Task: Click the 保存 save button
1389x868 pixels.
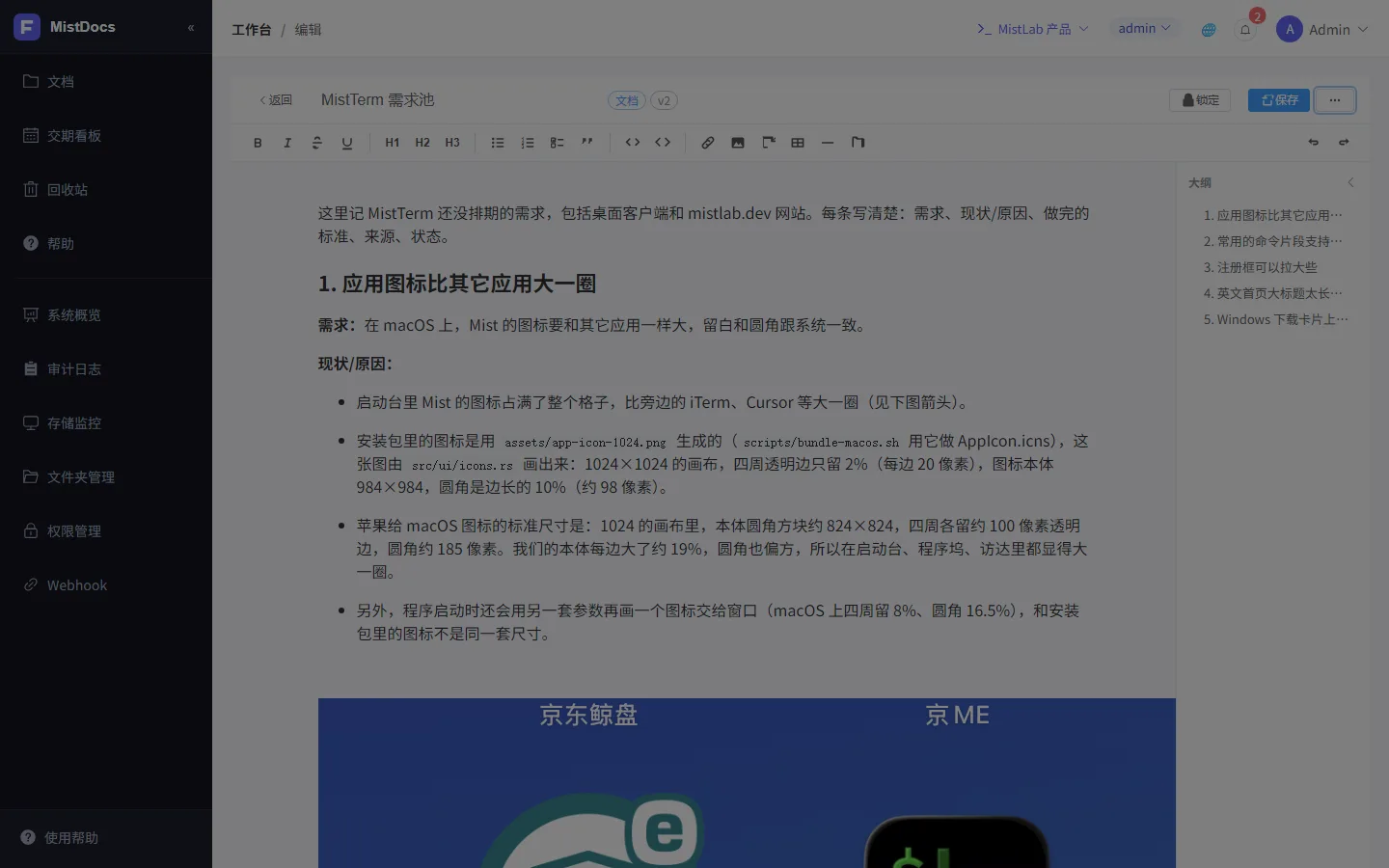Action: point(1279,100)
